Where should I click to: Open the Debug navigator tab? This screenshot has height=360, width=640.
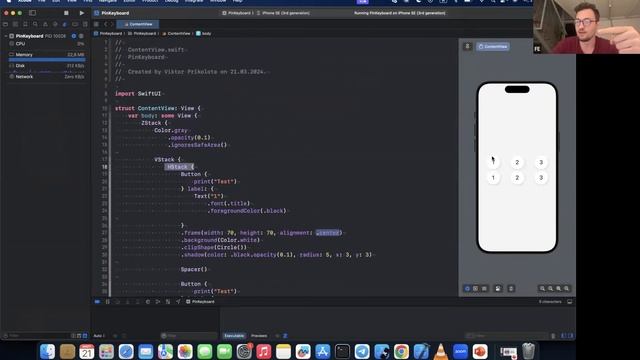point(64,24)
